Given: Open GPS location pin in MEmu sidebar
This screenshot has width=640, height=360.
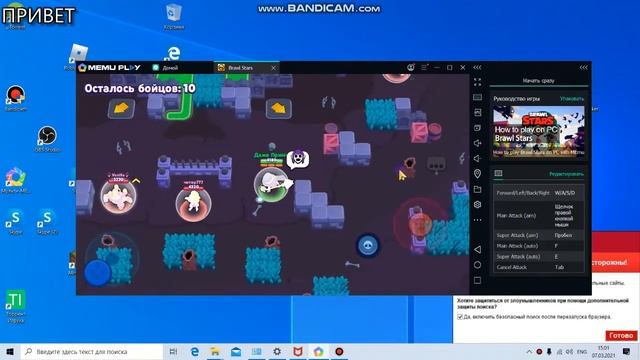Looking at the screenshot, I should click(x=477, y=174).
